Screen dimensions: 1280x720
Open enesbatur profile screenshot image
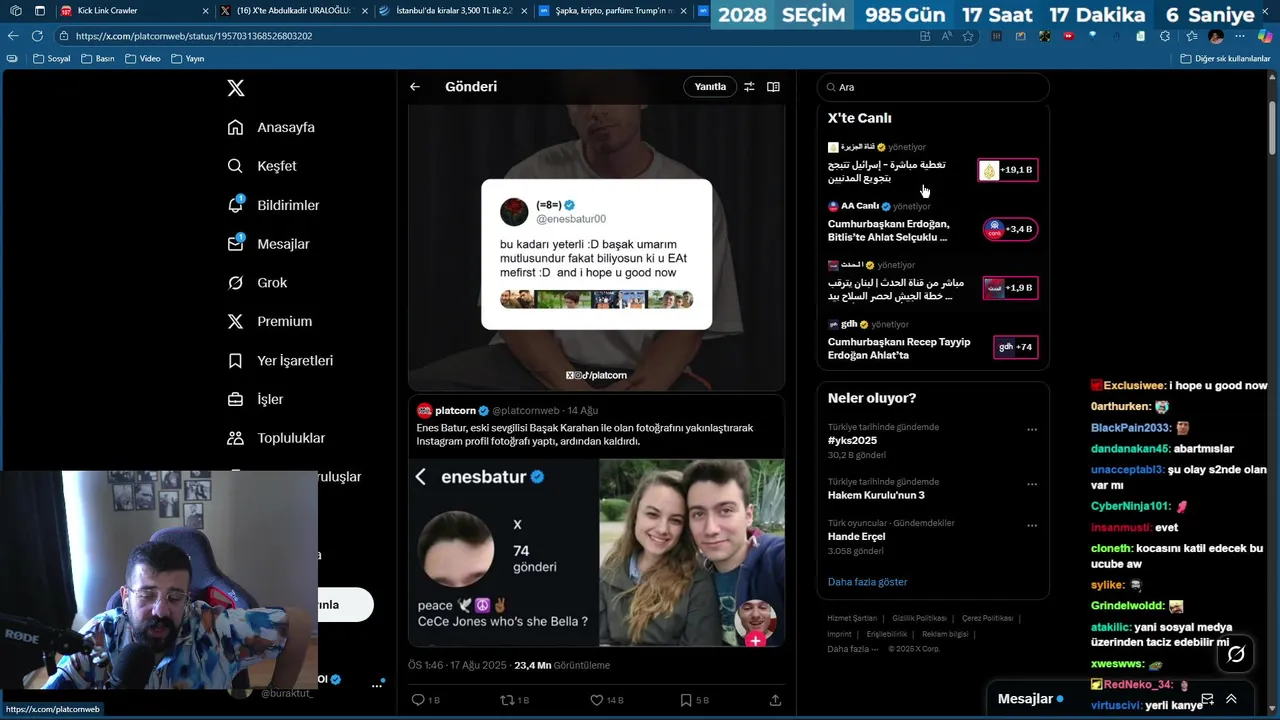pyautogui.click(x=503, y=552)
